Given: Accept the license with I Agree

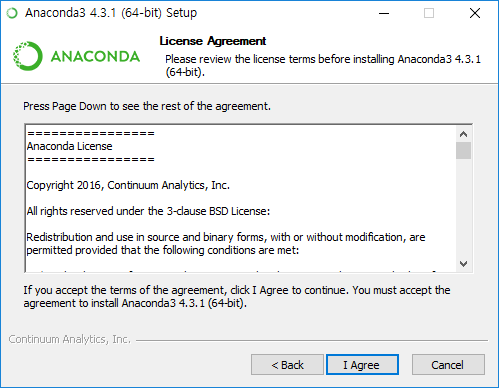Looking at the screenshot, I should pyautogui.click(x=362, y=365).
